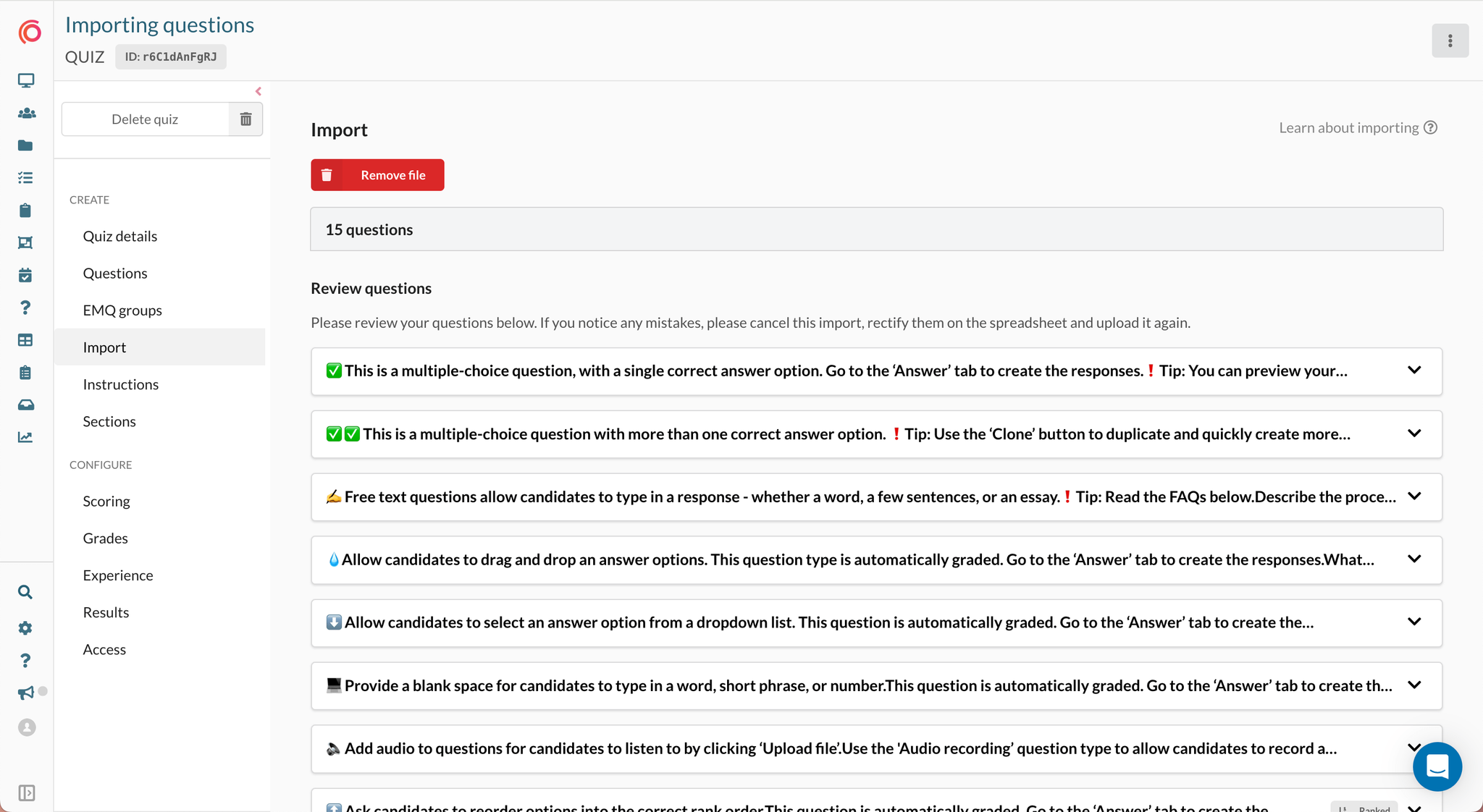Screen dimensions: 1483x812
Task: Open the settings gear icon in sidebar
Action: (x=26, y=627)
